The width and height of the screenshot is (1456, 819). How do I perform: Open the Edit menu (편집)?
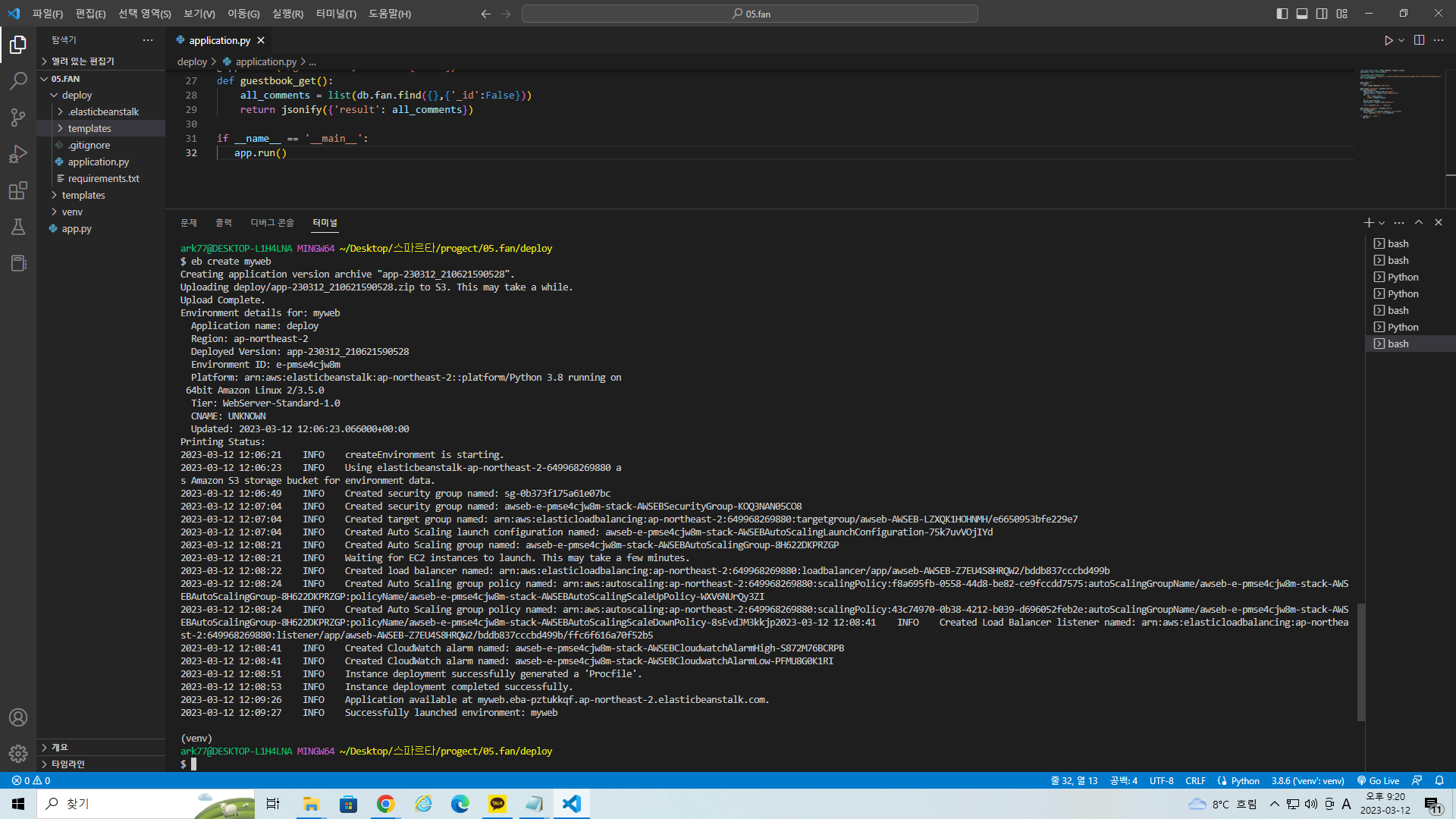click(x=91, y=14)
